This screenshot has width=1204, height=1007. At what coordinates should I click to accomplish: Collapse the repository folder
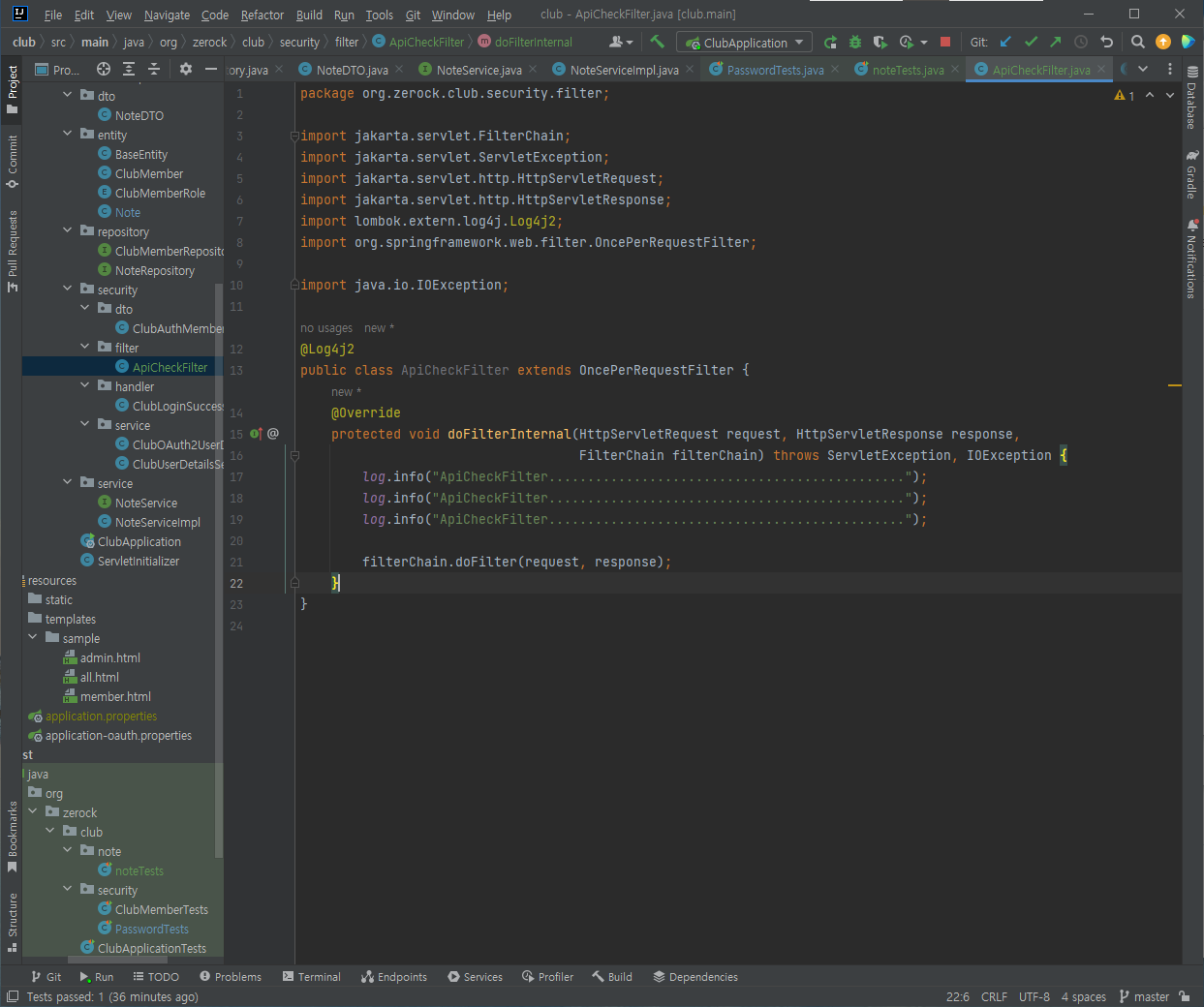click(x=67, y=231)
